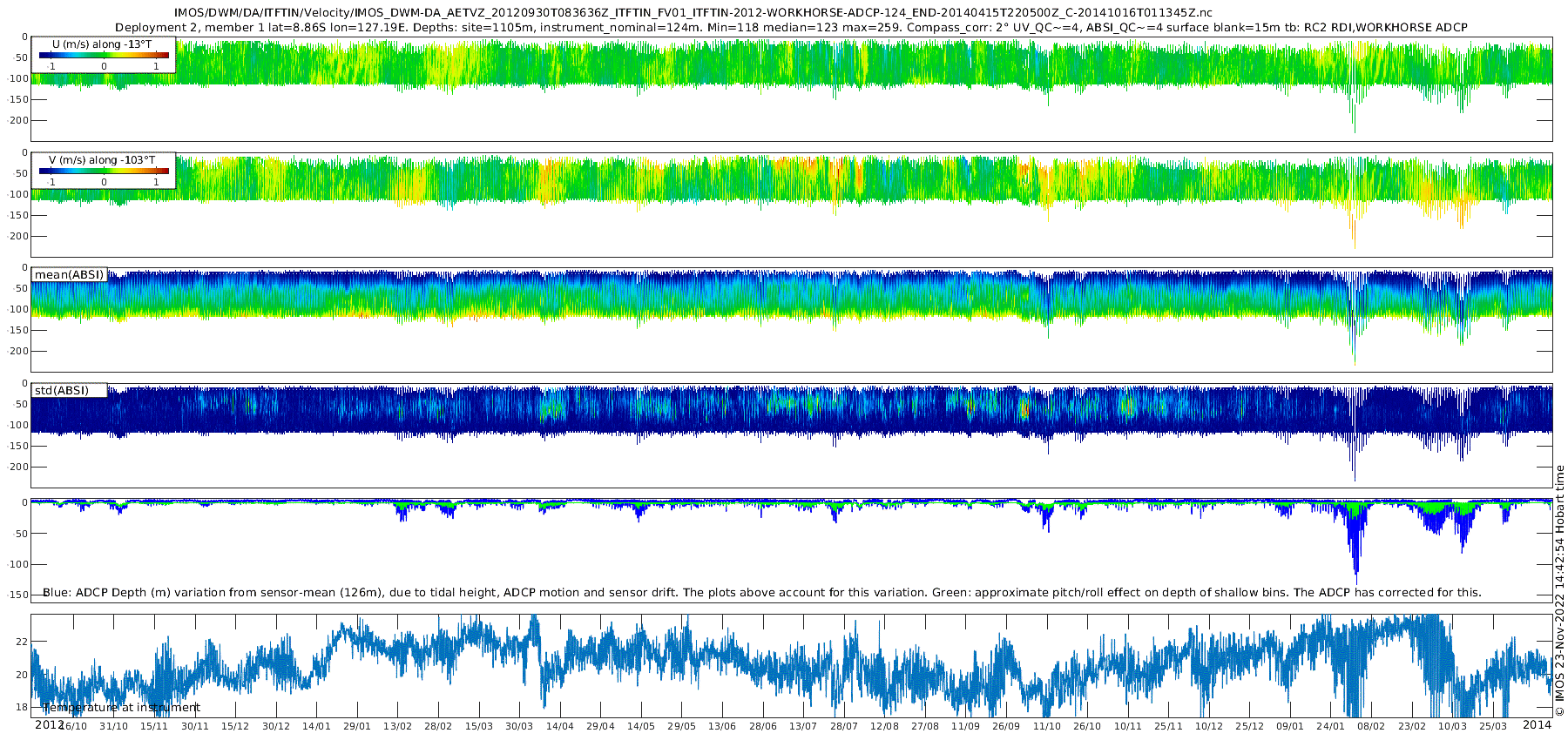
Task: Click the 10/11 date tick label
Action: coord(1128,727)
